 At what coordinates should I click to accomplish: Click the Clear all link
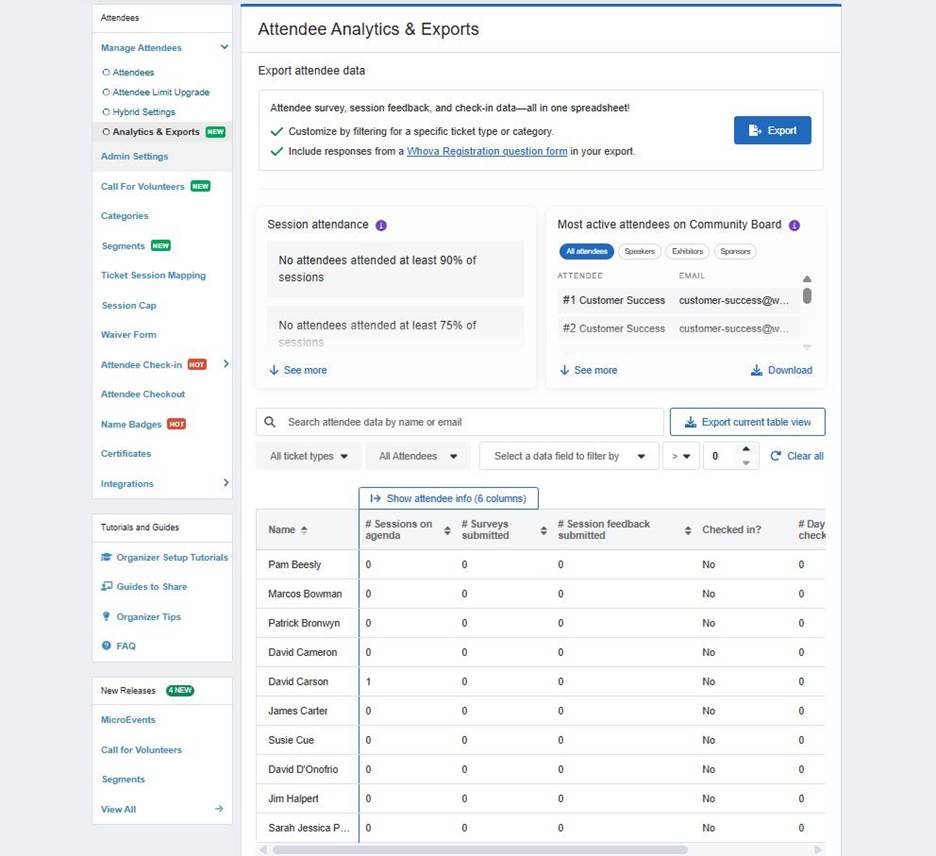click(x=805, y=456)
